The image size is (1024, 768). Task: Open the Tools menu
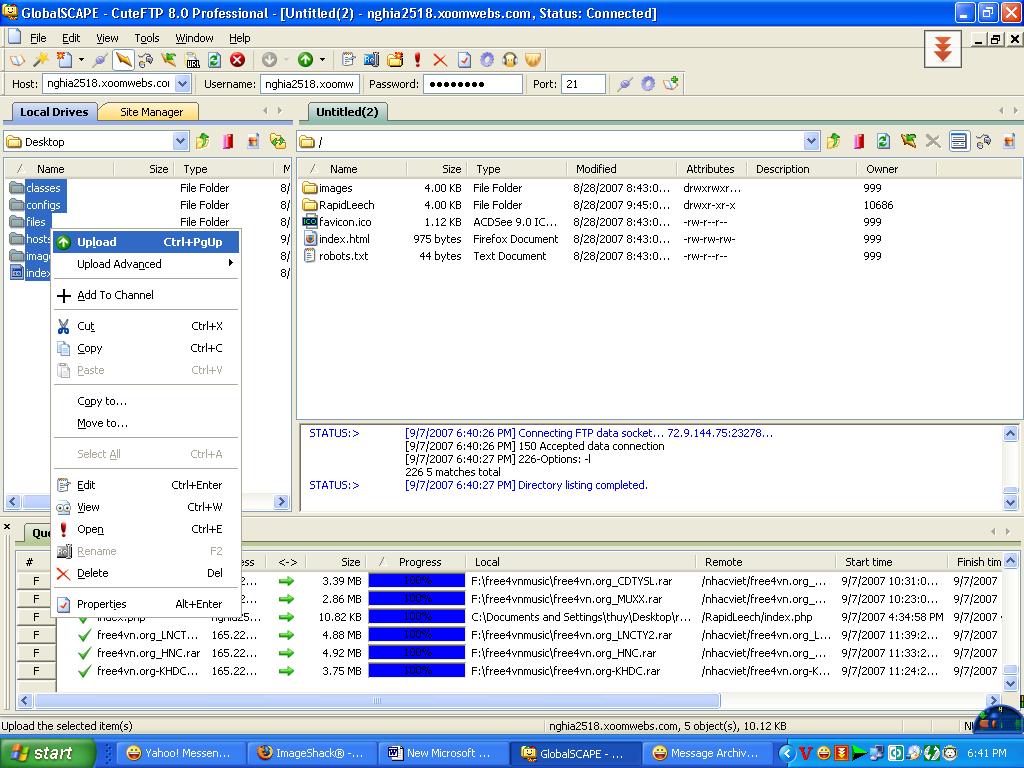pyautogui.click(x=147, y=38)
